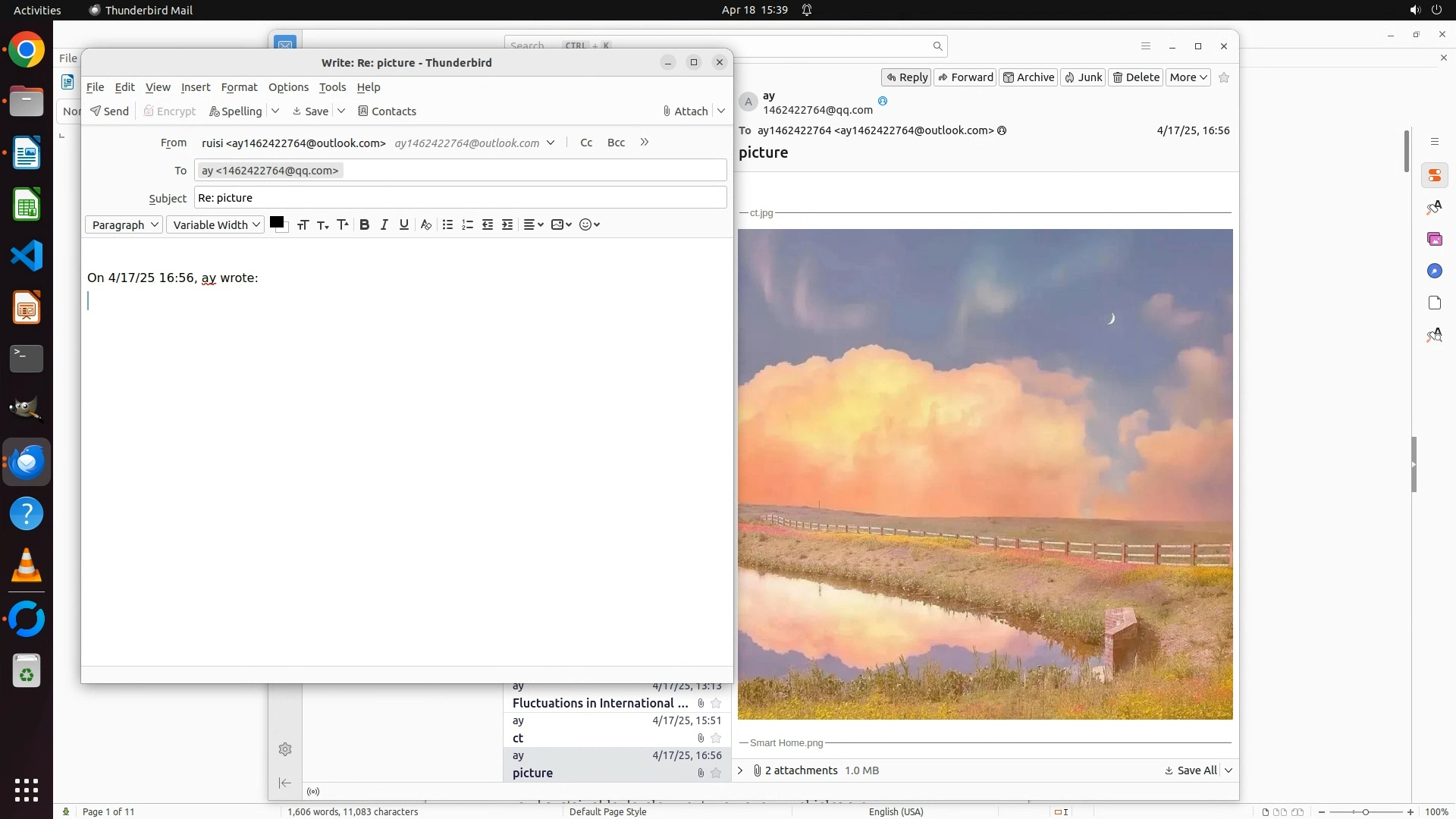Apply numbered list formatting

[x=467, y=224]
